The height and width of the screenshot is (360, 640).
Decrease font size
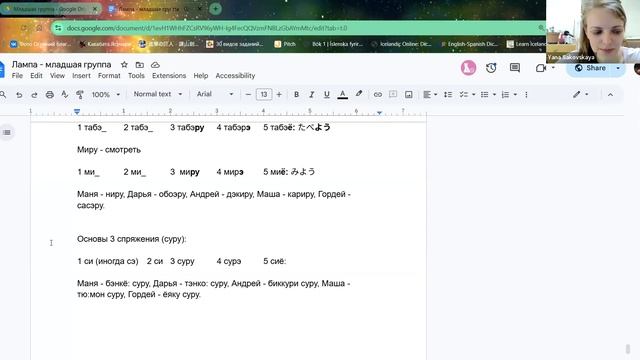248,95
